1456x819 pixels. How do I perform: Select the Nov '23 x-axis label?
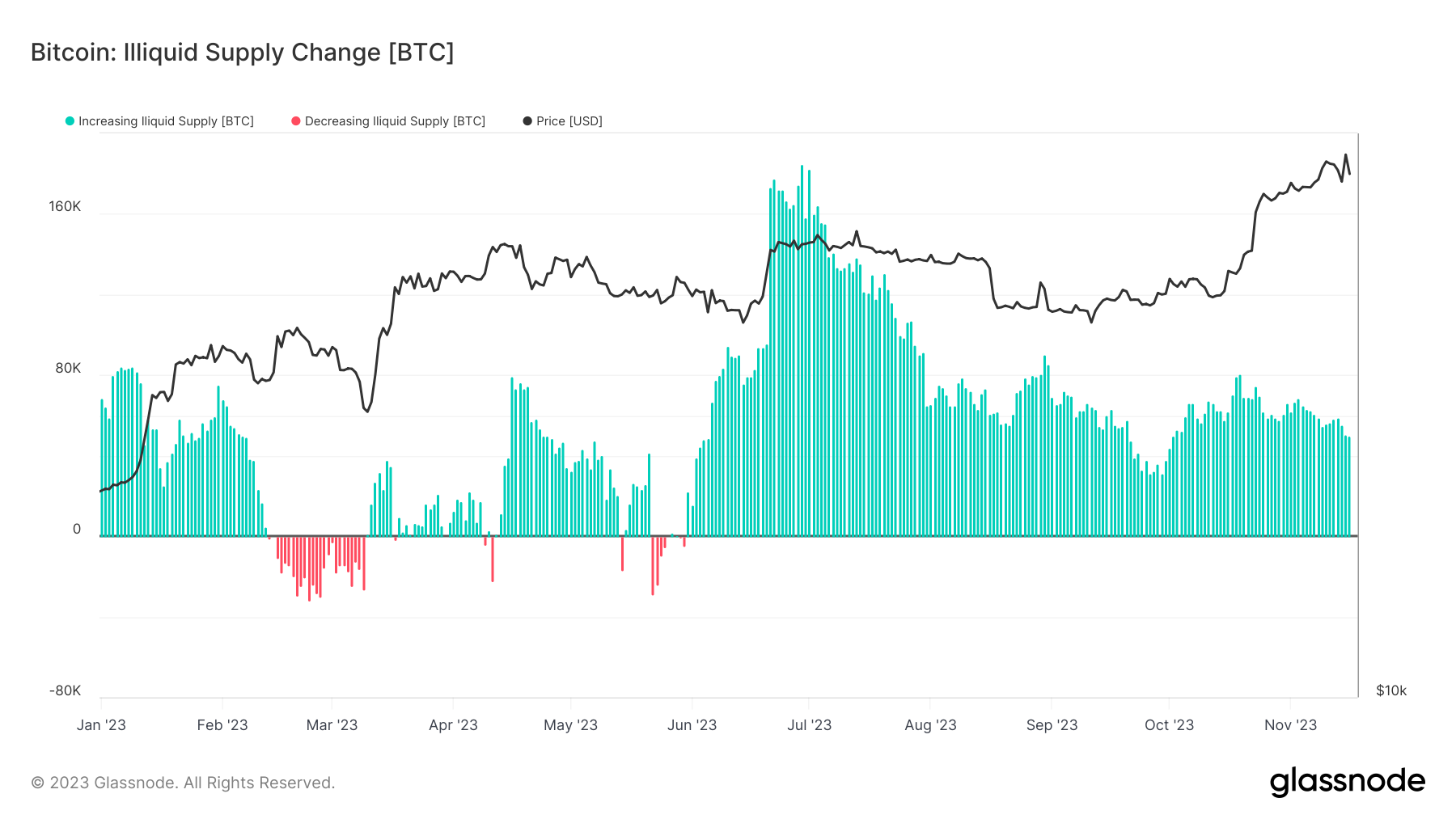(x=1290, y=725)
